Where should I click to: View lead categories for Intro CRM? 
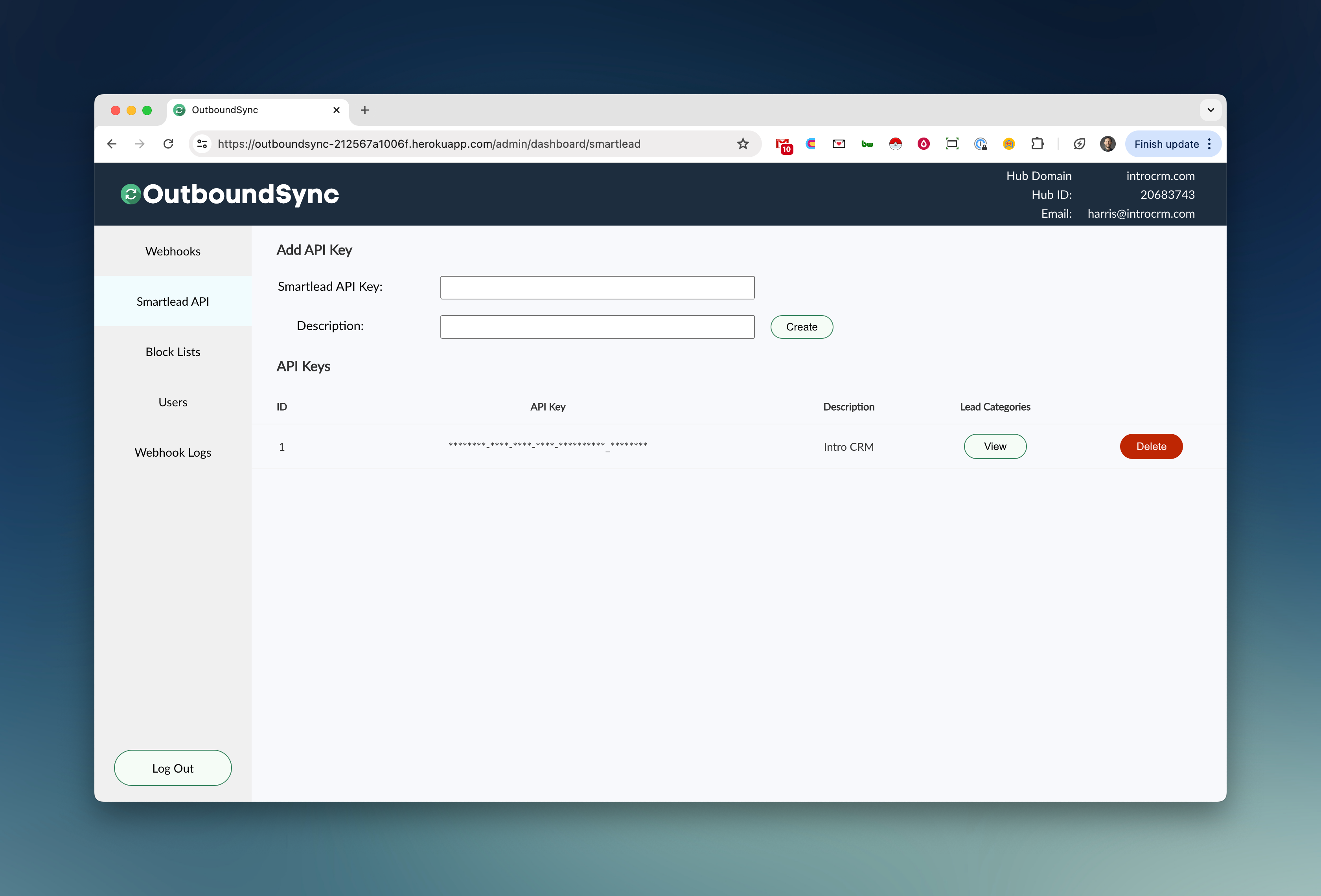click(995, 446)
